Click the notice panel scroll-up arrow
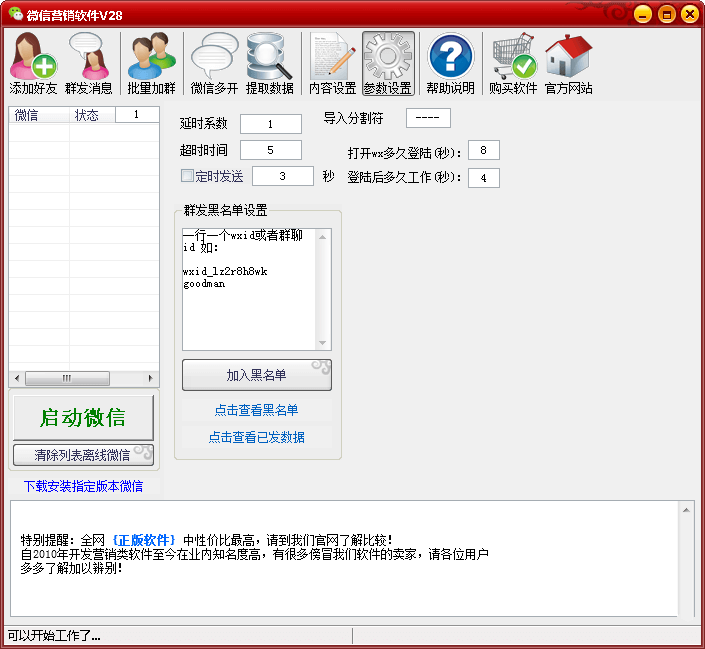 [x=686, y=510]
